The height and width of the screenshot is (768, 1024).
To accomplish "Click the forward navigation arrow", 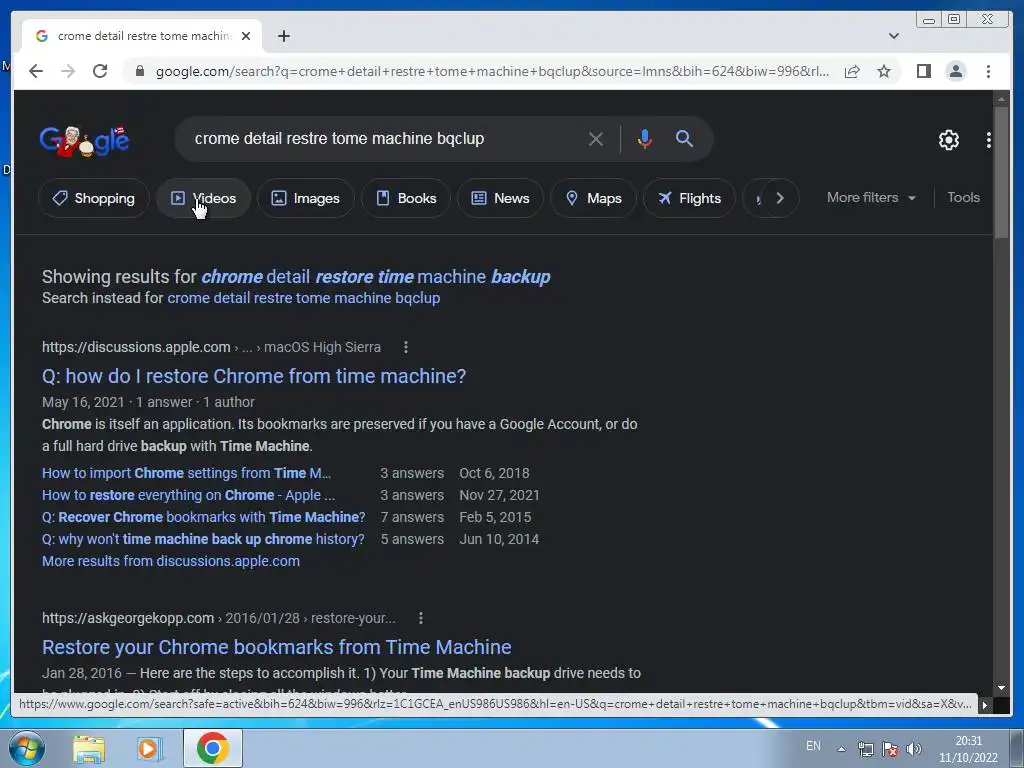I will point(68,71).
